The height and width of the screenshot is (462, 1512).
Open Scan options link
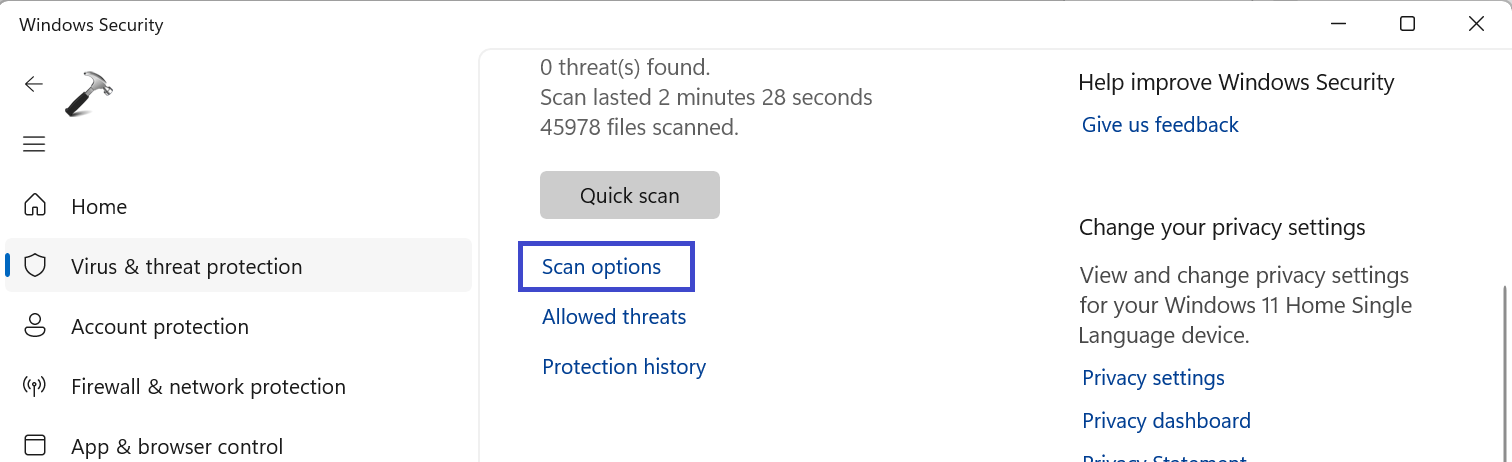(601, 267)
